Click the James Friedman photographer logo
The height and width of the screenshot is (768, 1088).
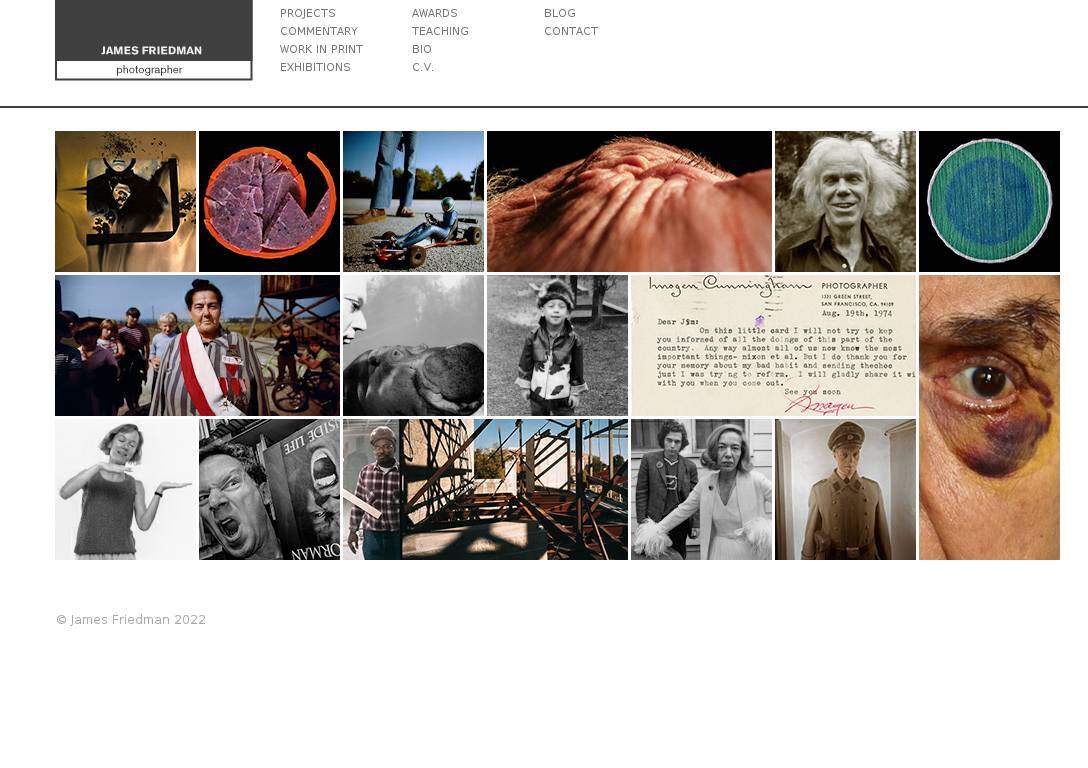tap(153, 41)
